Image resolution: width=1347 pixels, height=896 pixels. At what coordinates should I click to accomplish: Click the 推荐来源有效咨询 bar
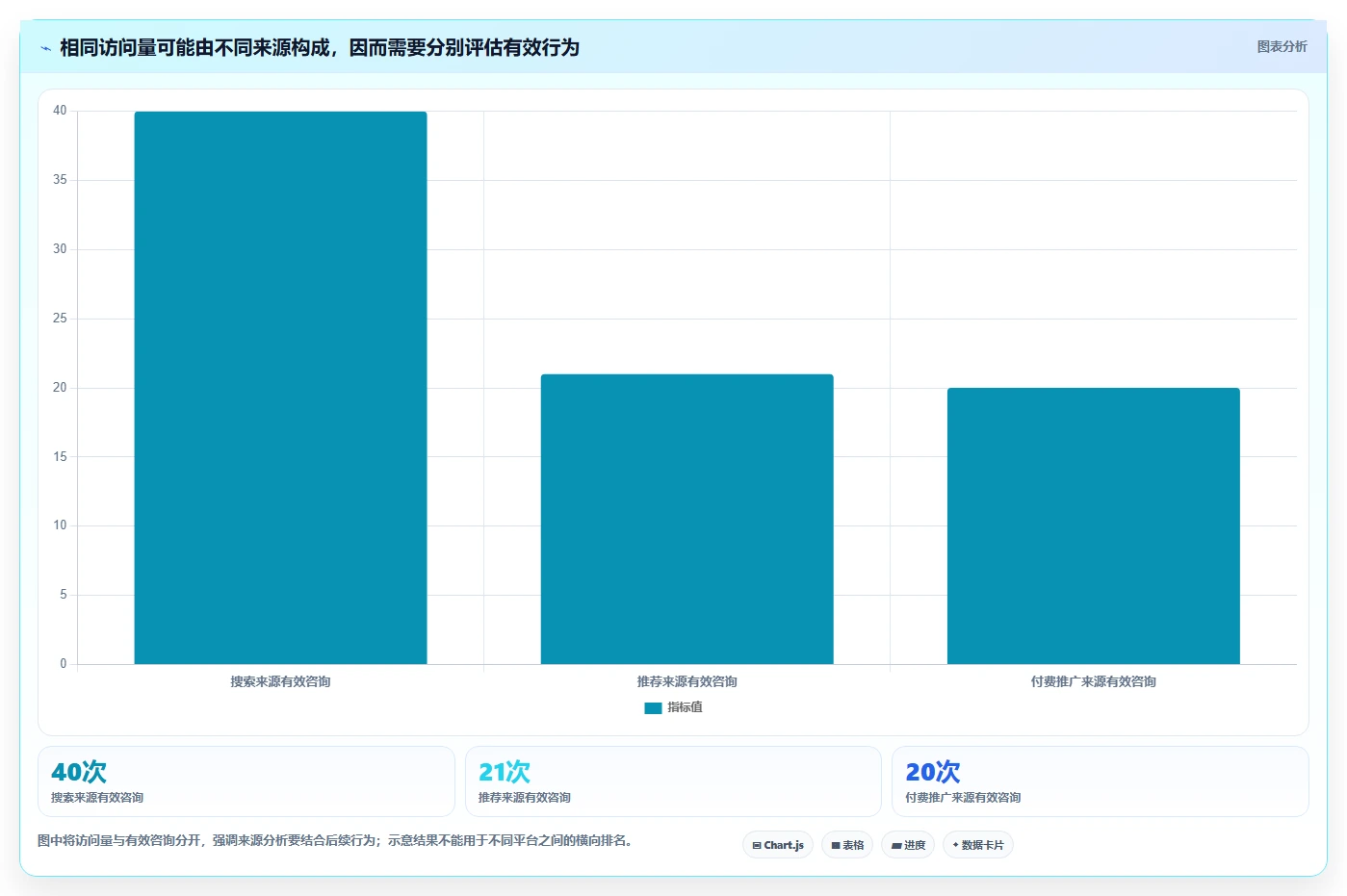click(686, 519)
